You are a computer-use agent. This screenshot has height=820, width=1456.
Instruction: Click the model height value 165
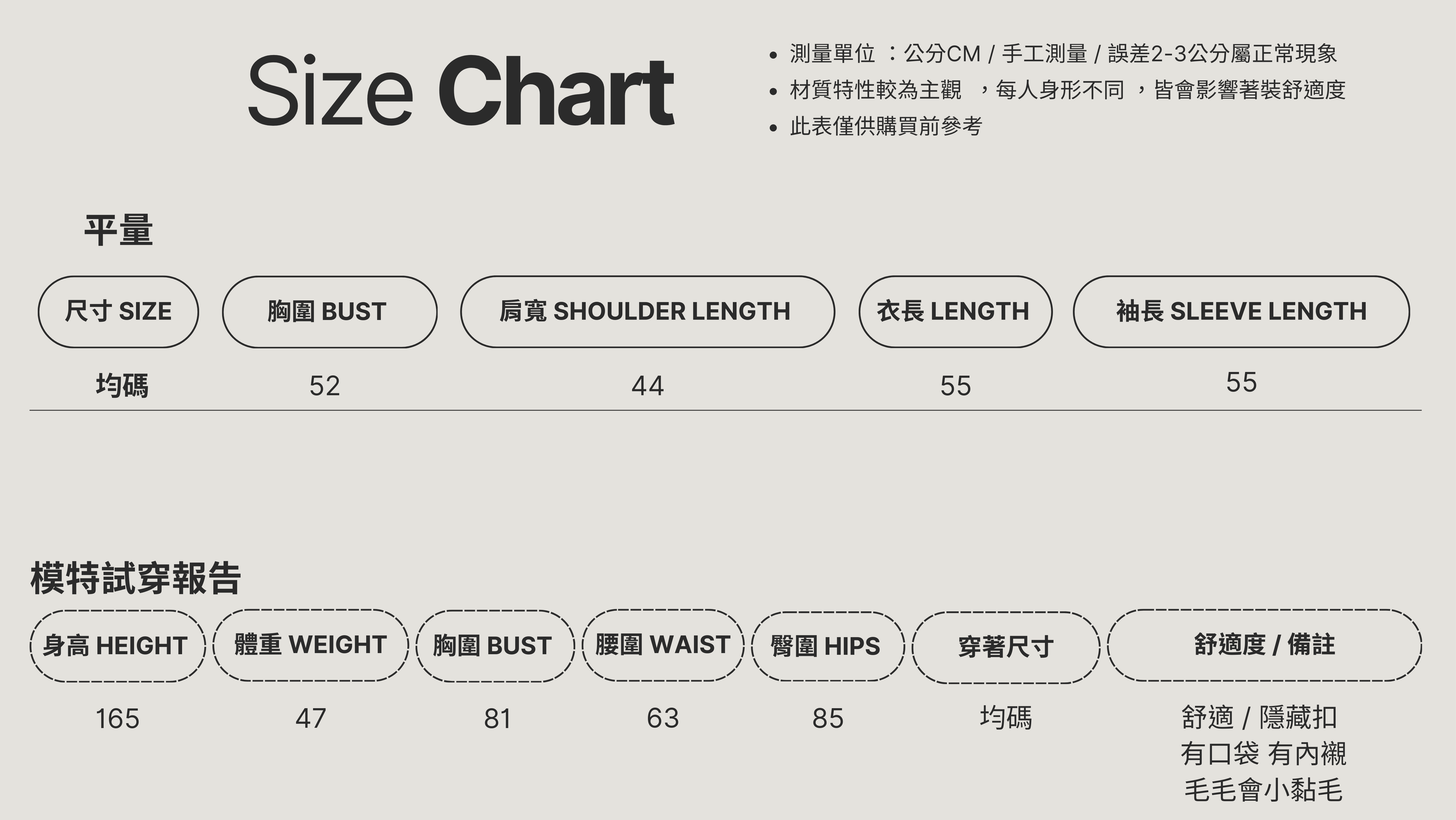pos(118,719)
